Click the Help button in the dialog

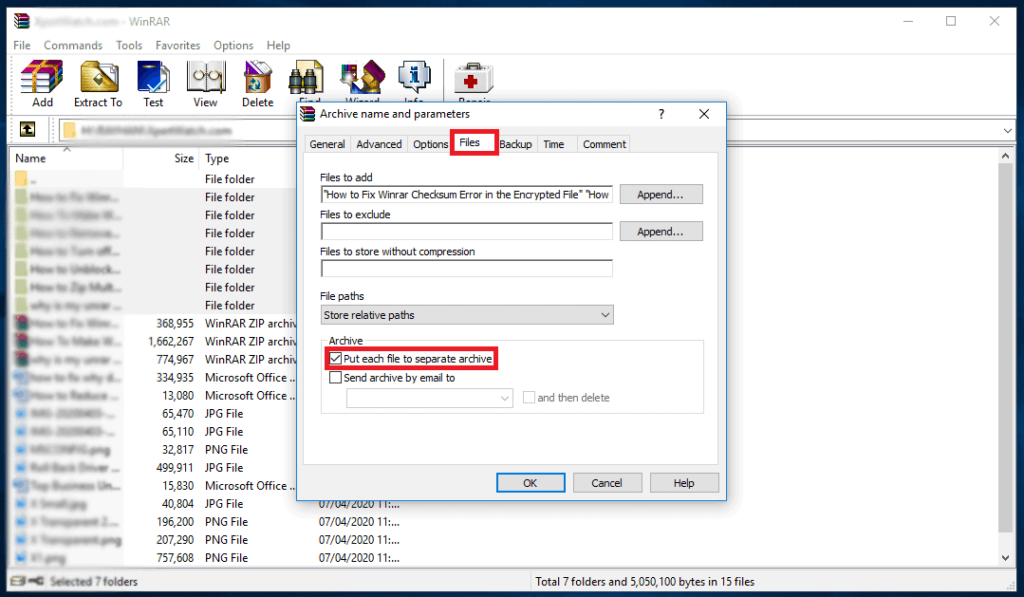point(684,483)
